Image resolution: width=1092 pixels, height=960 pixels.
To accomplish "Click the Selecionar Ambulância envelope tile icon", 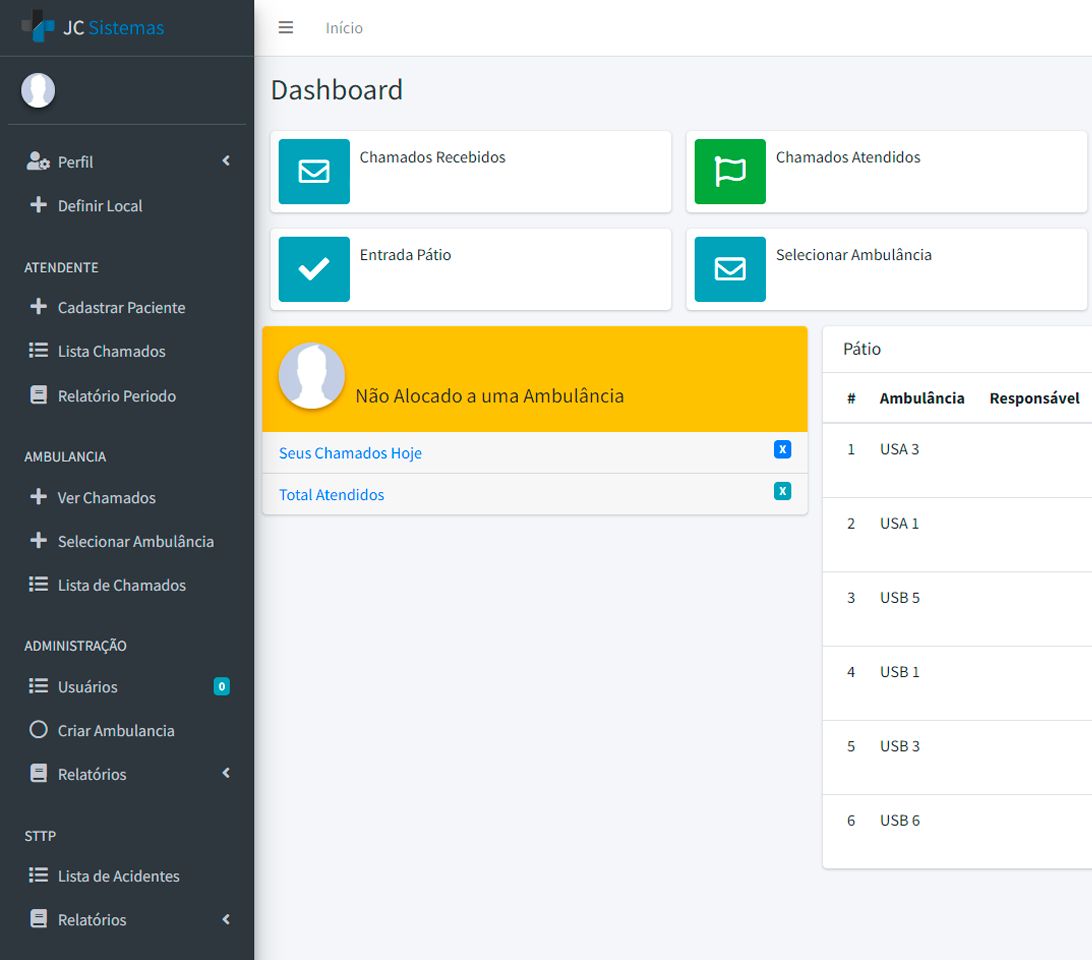I will coord(730,269).
